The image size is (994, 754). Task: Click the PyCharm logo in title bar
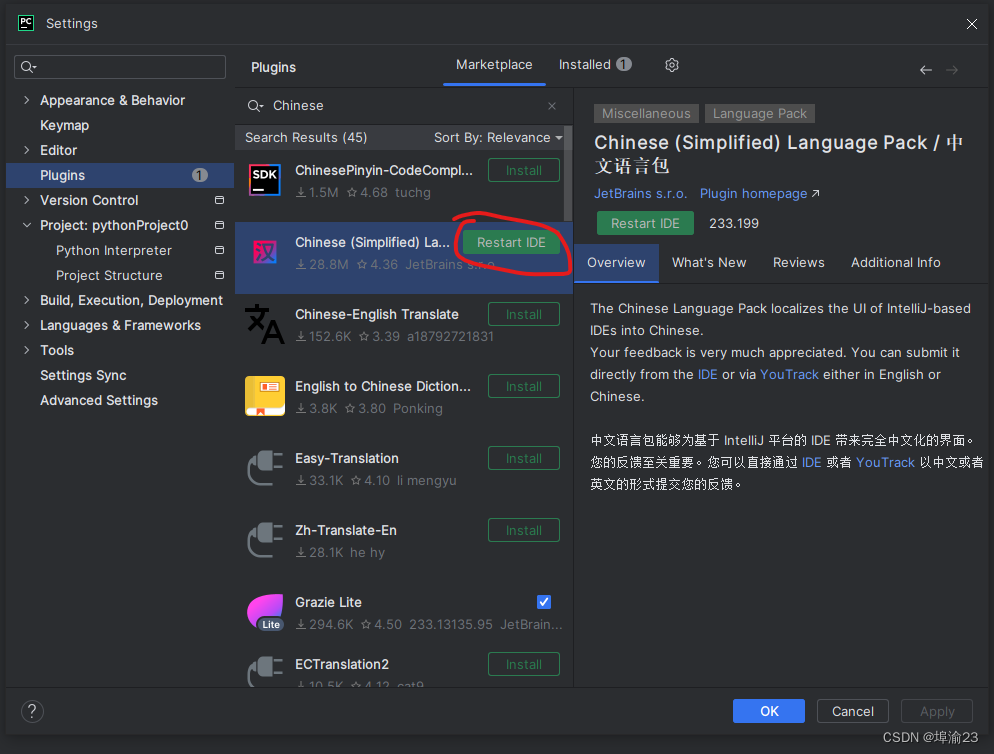point(26,23)
